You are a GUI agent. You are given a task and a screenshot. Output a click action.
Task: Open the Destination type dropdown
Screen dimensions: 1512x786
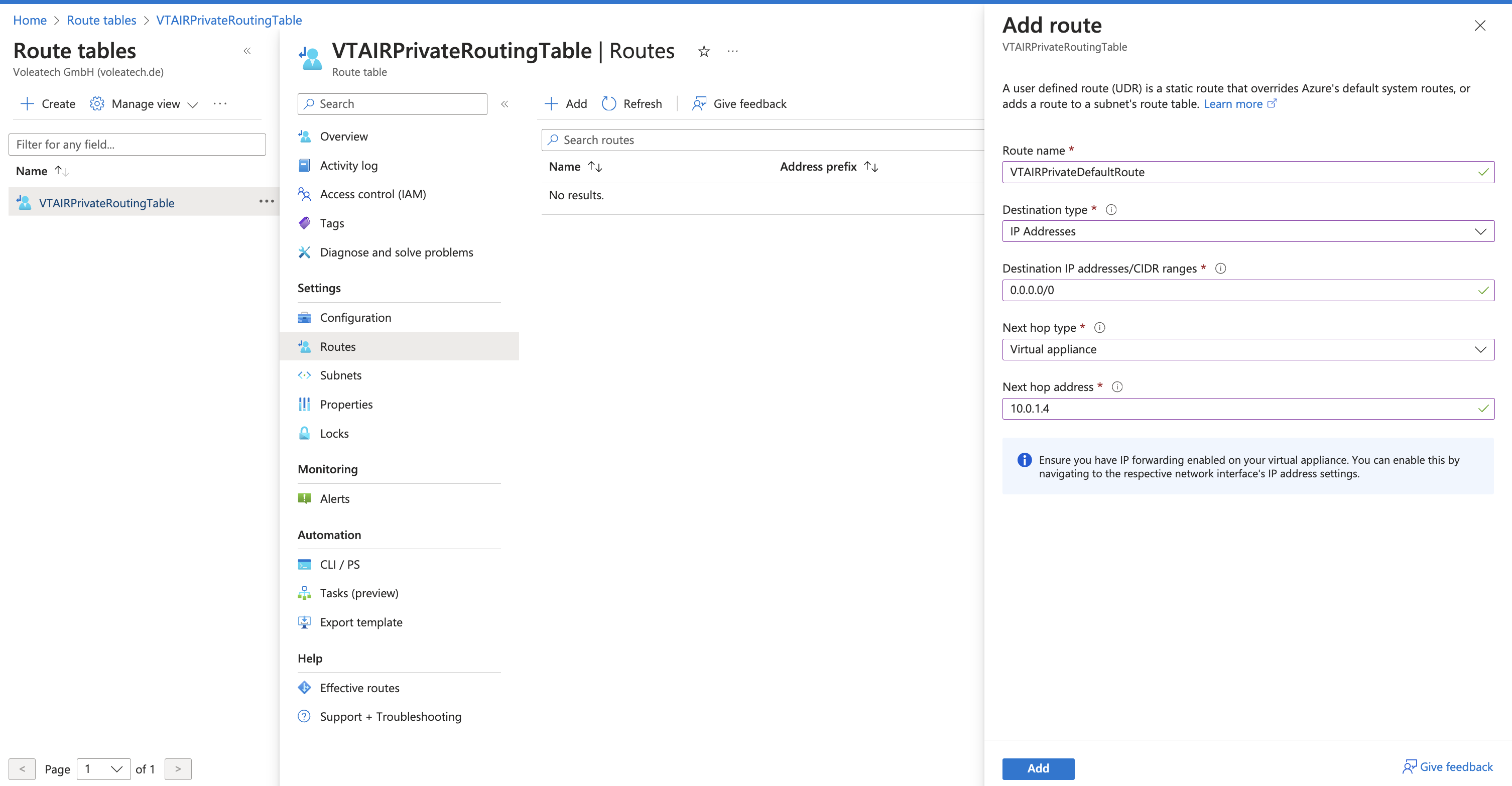click(x=1248, y=231)
